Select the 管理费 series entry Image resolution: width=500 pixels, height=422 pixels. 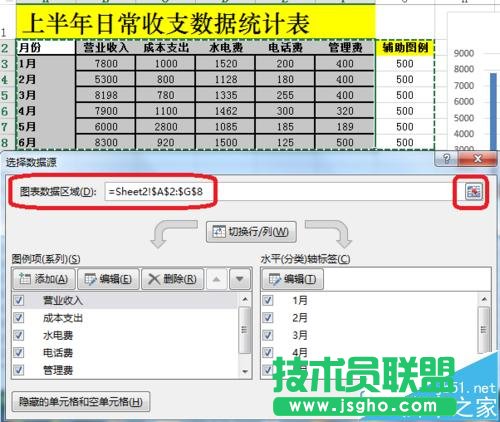58,370
